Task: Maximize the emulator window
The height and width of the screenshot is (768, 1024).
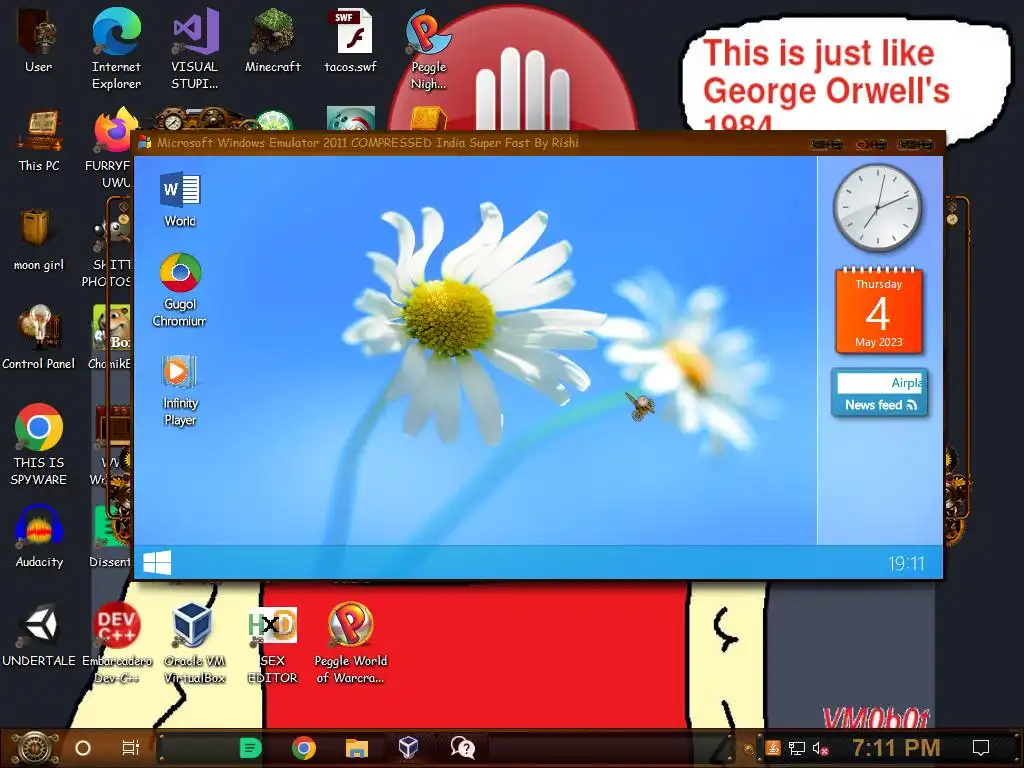Action: point(871,144)
